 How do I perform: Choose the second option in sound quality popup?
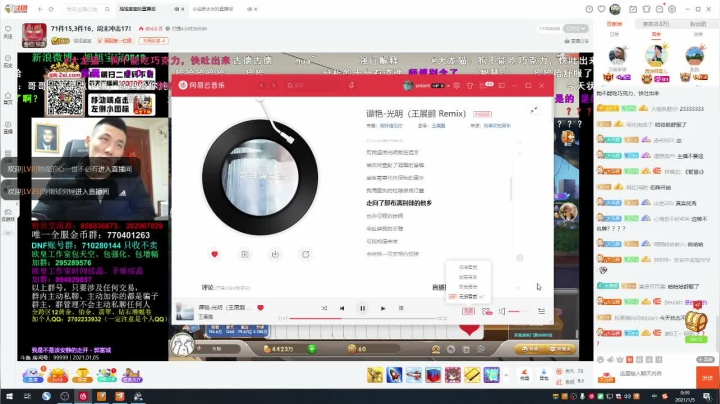pyautogui.click(x=468, y=277)
